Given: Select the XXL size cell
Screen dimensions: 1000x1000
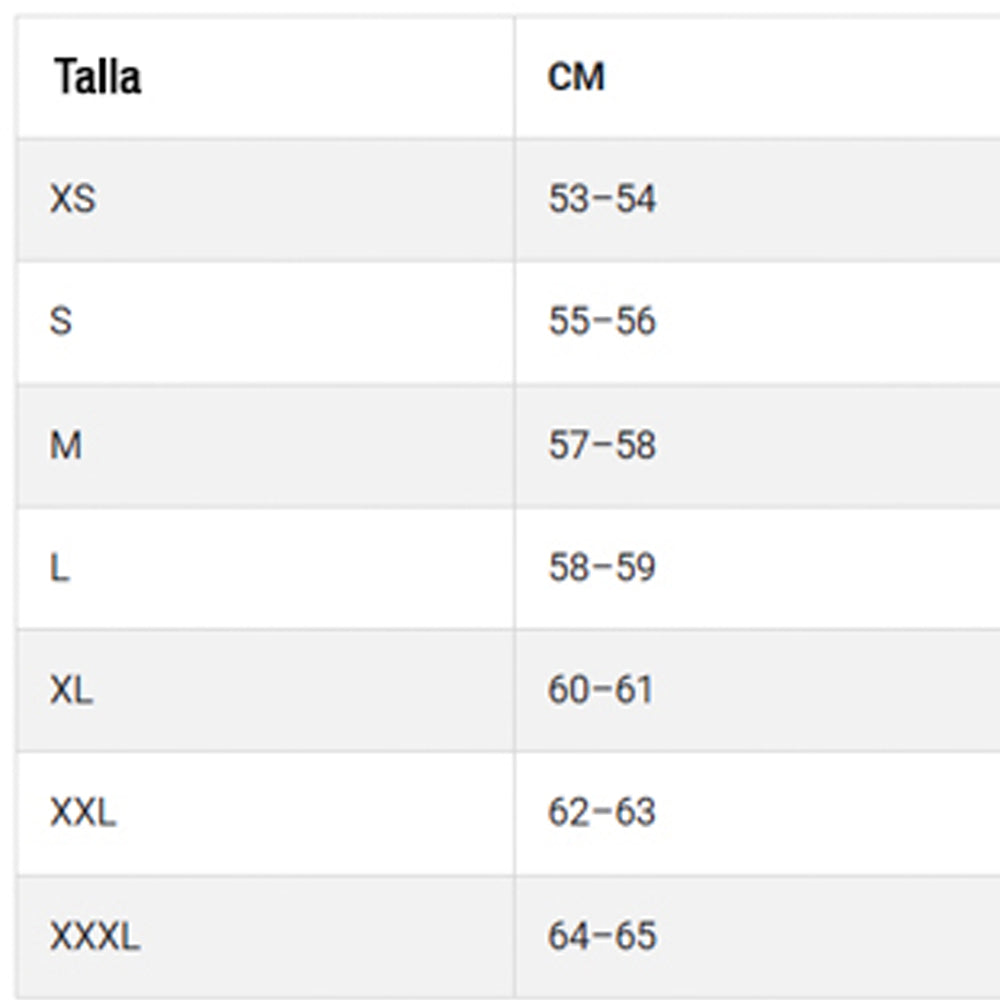Looking at the screenshot, I should [83, 813].
